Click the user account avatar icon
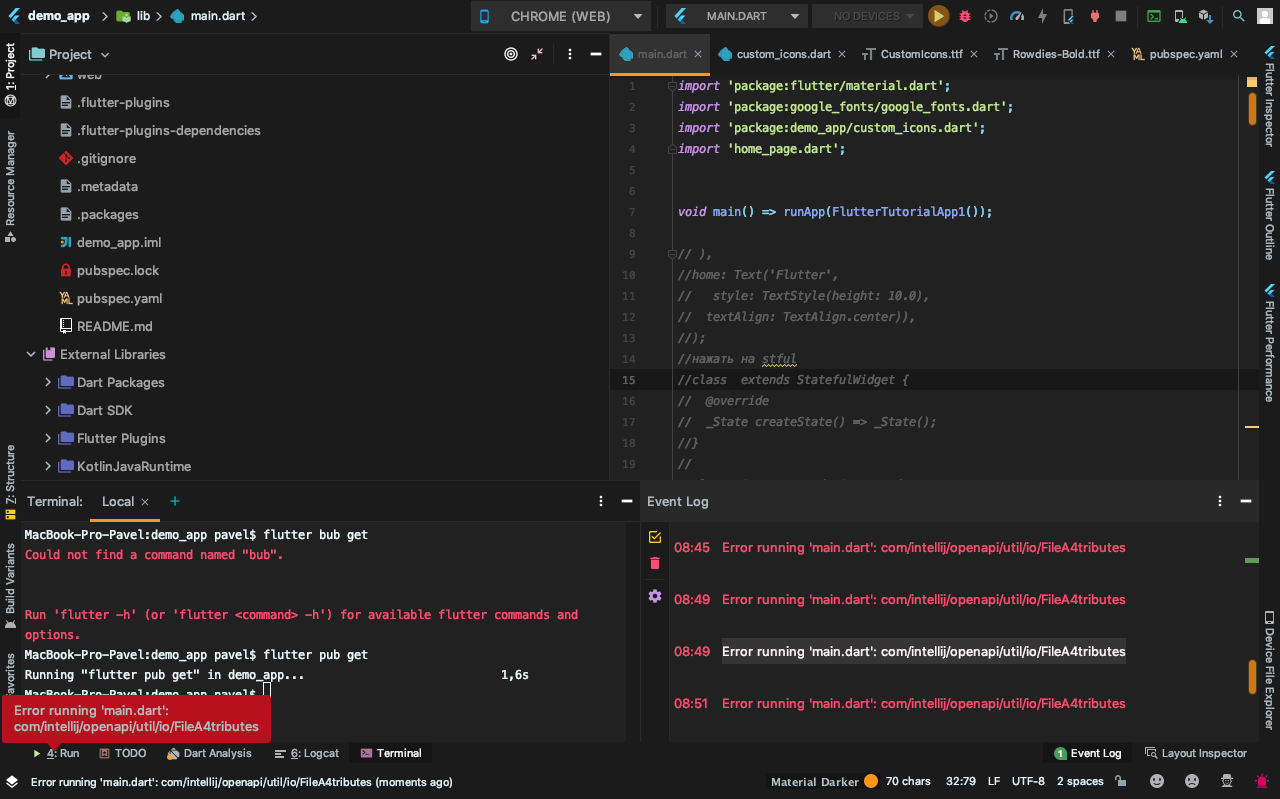 click(x=1264, y=16)
